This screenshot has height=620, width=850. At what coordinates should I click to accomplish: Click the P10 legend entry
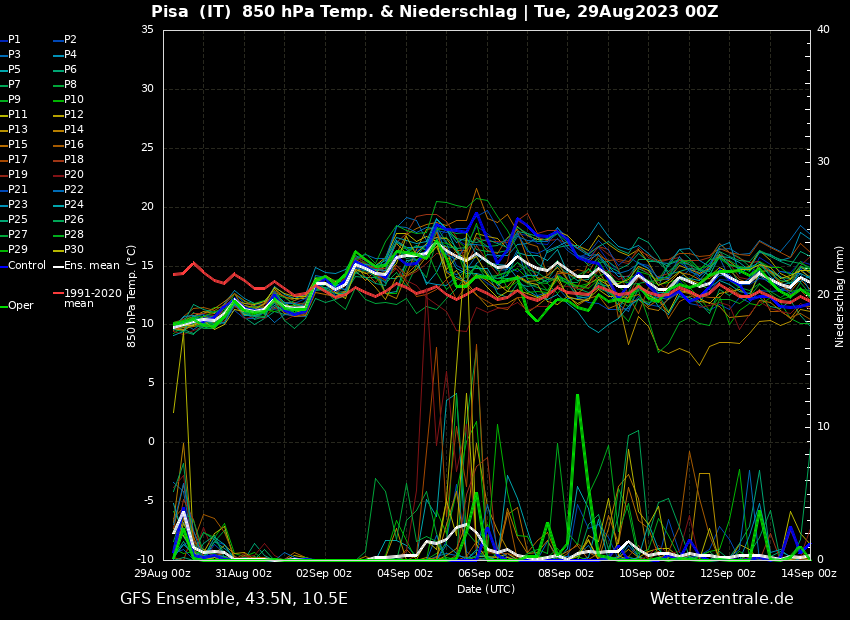(74, 100)
